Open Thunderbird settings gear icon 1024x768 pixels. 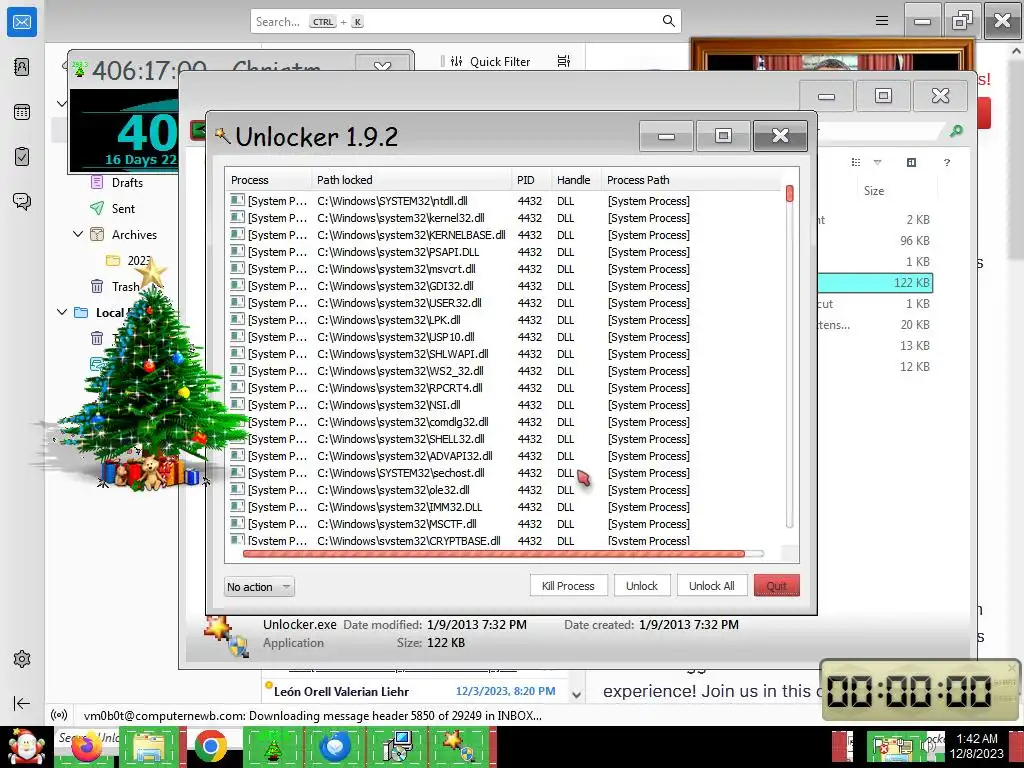click(22, 659)
